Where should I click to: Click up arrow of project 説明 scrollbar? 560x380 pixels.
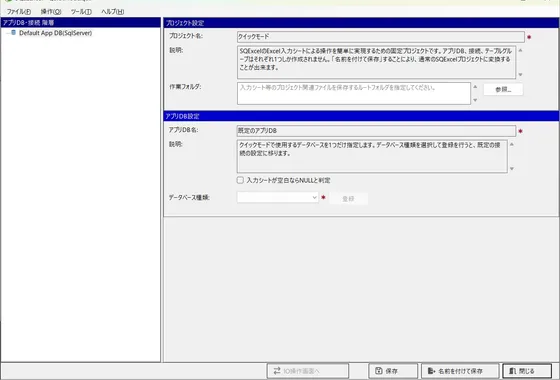point(520,50)
